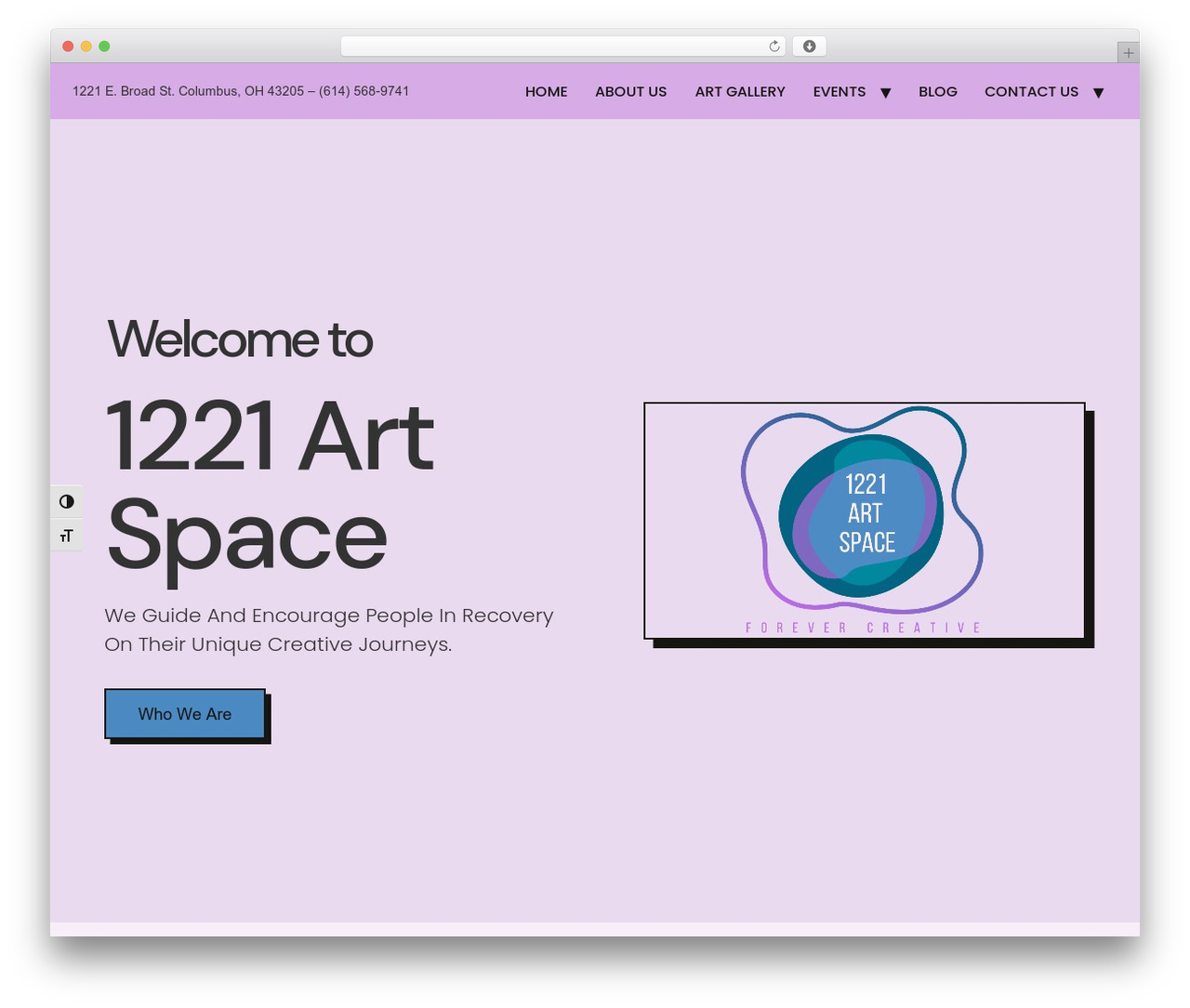
Task: Toggle font size accessibility icon
Action: (x=66, y=536)
